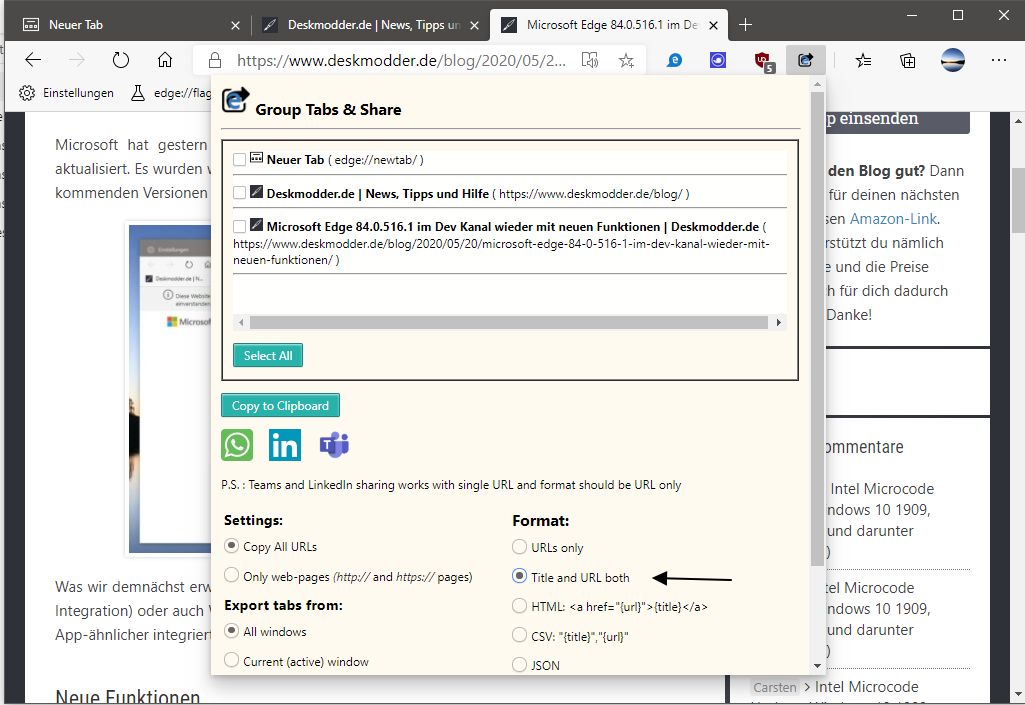Go back using the browser back arrow
1025x705 pixels.
33,60
